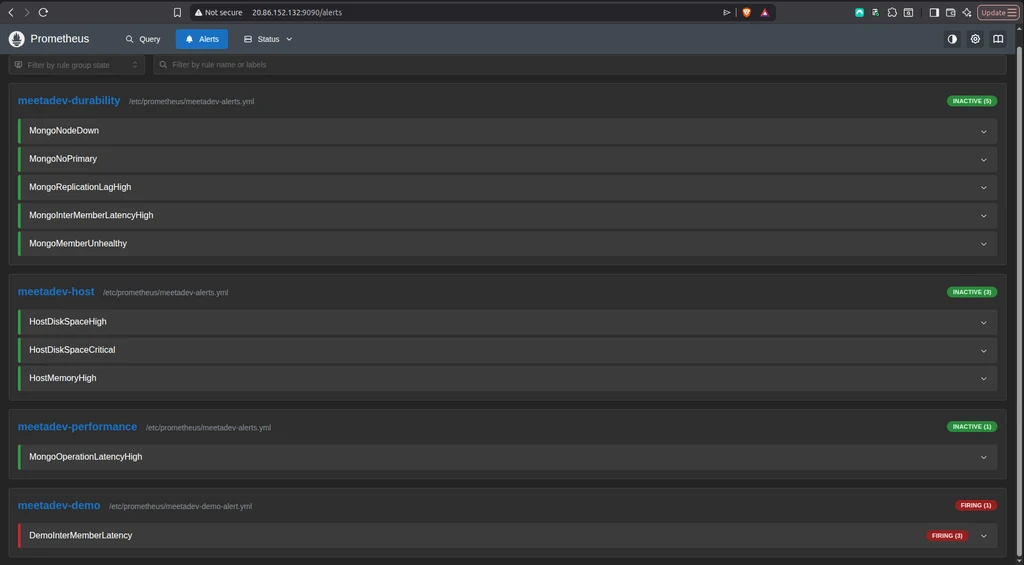Select the MongoNoPrimary rule name
This screenshot has width=1024, height=565.
pos(63,159)
